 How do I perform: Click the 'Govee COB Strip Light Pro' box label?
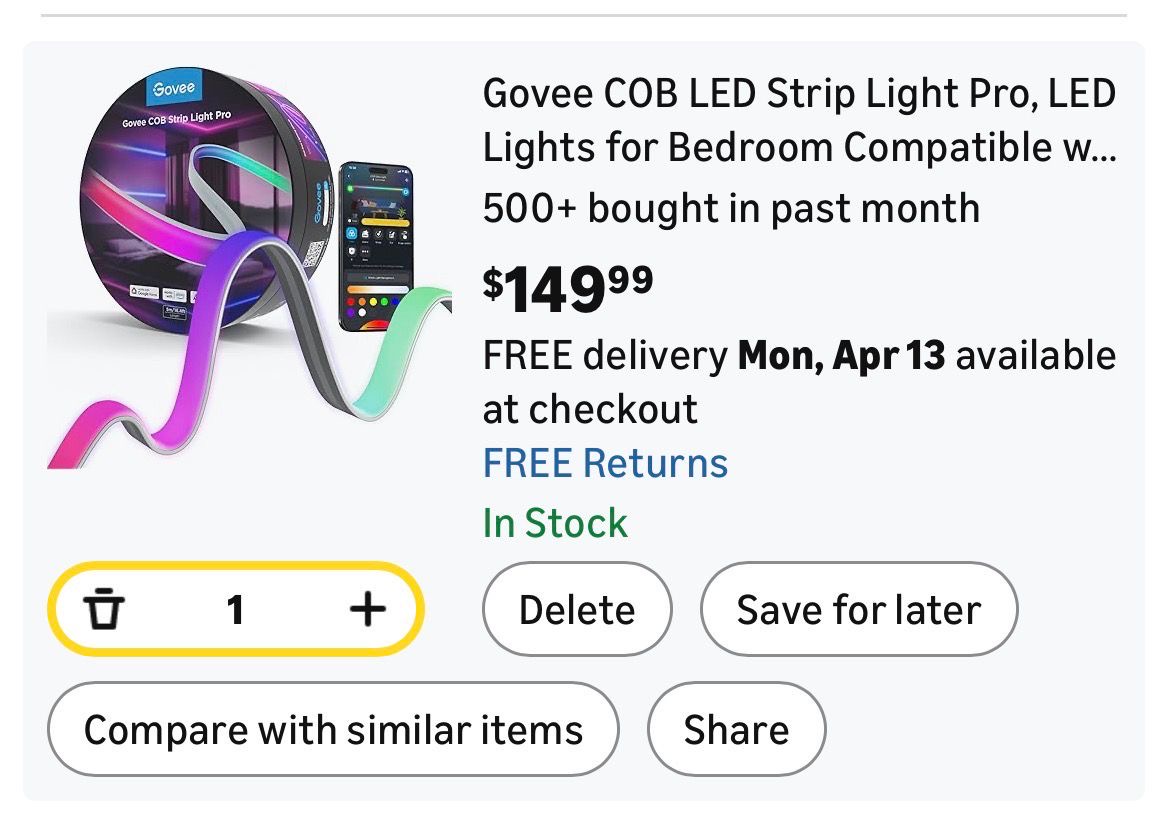tap(177, 119)
